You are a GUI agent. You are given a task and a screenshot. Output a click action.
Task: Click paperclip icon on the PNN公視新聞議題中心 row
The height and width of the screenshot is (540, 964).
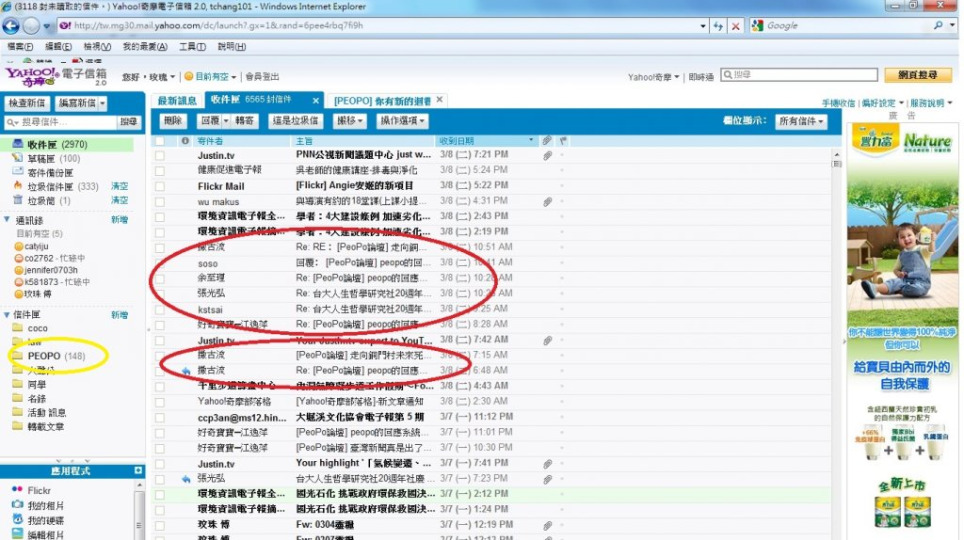tap(547, 156)
